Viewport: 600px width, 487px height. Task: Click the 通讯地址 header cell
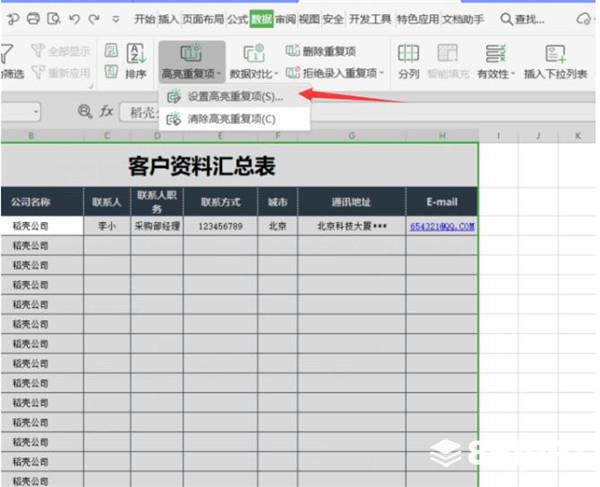pyautogui.click(x=351, y=202)
